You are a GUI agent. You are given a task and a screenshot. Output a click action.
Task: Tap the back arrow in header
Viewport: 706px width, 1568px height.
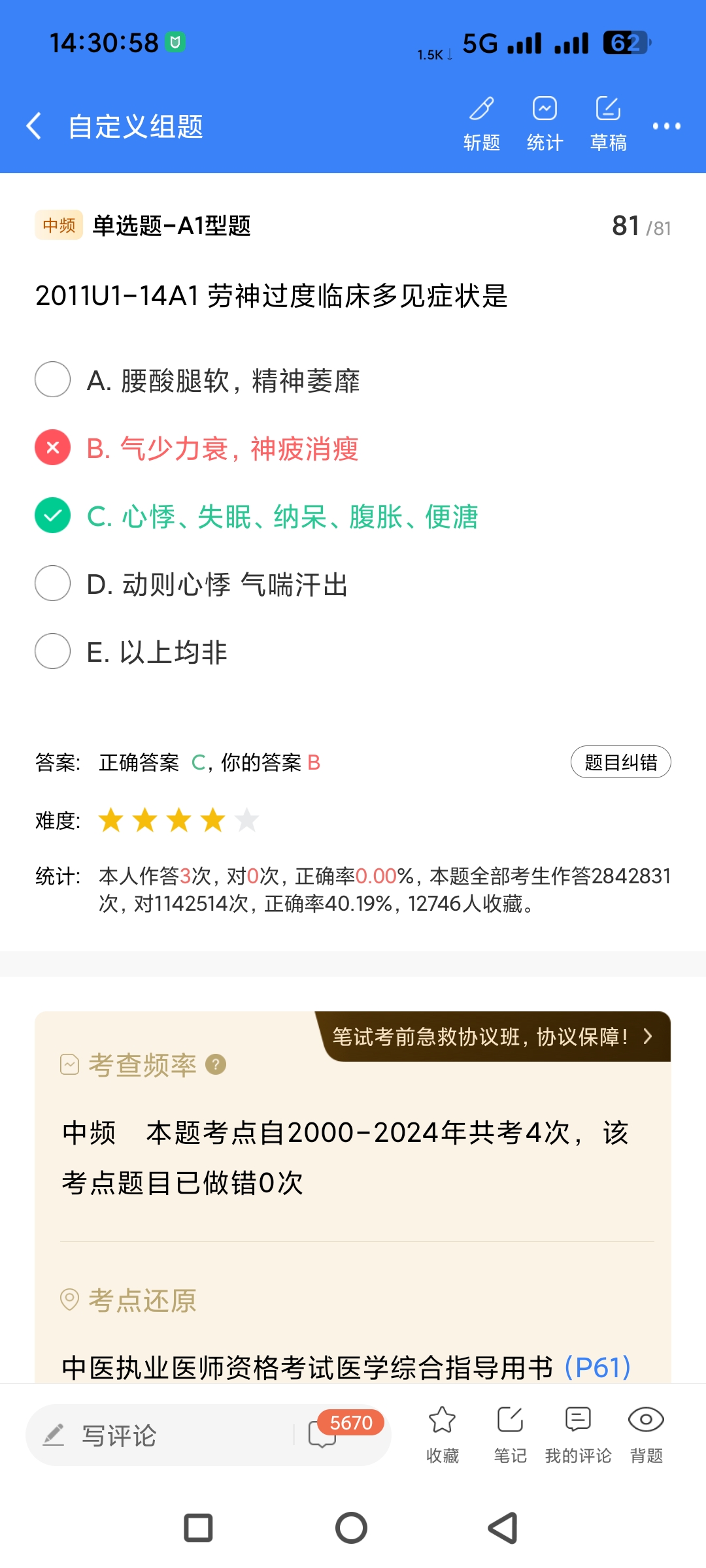[34, 125]
